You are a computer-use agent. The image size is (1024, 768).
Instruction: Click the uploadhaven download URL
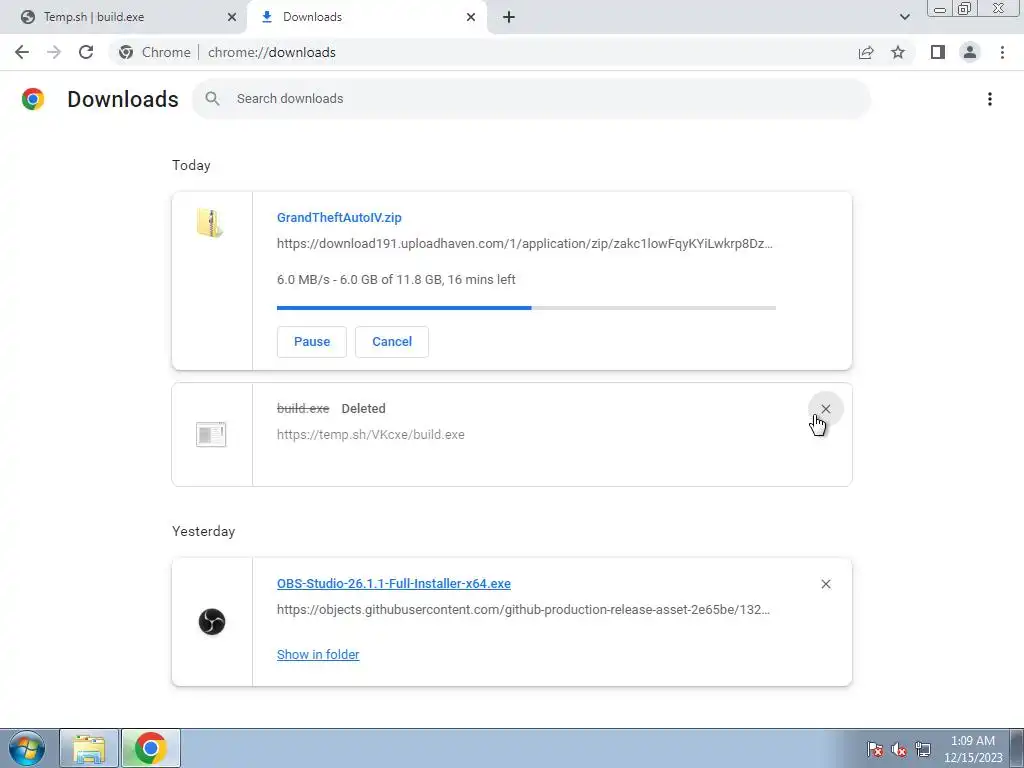coord(524,244)
